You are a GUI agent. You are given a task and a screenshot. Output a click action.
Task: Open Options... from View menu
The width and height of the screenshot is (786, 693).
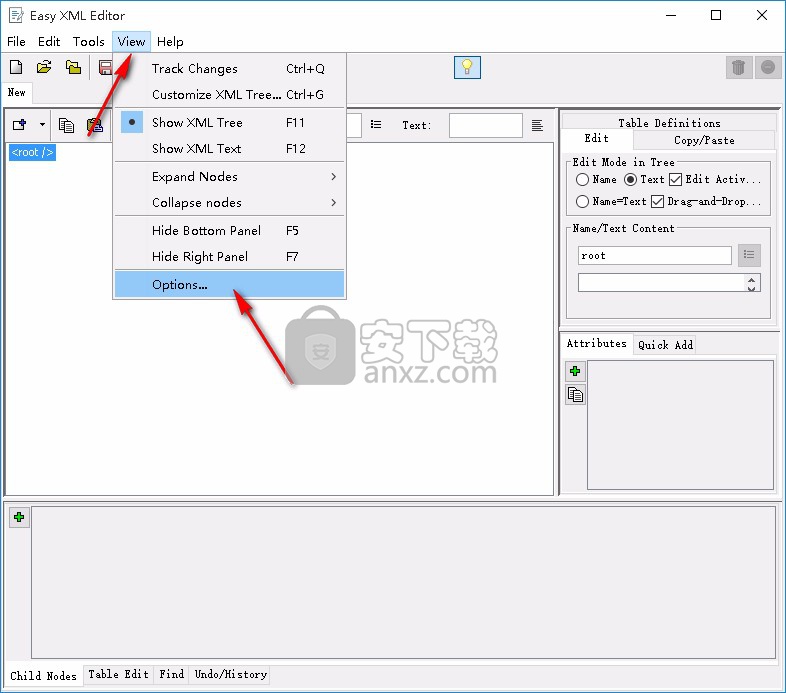[x=230, y=284]
